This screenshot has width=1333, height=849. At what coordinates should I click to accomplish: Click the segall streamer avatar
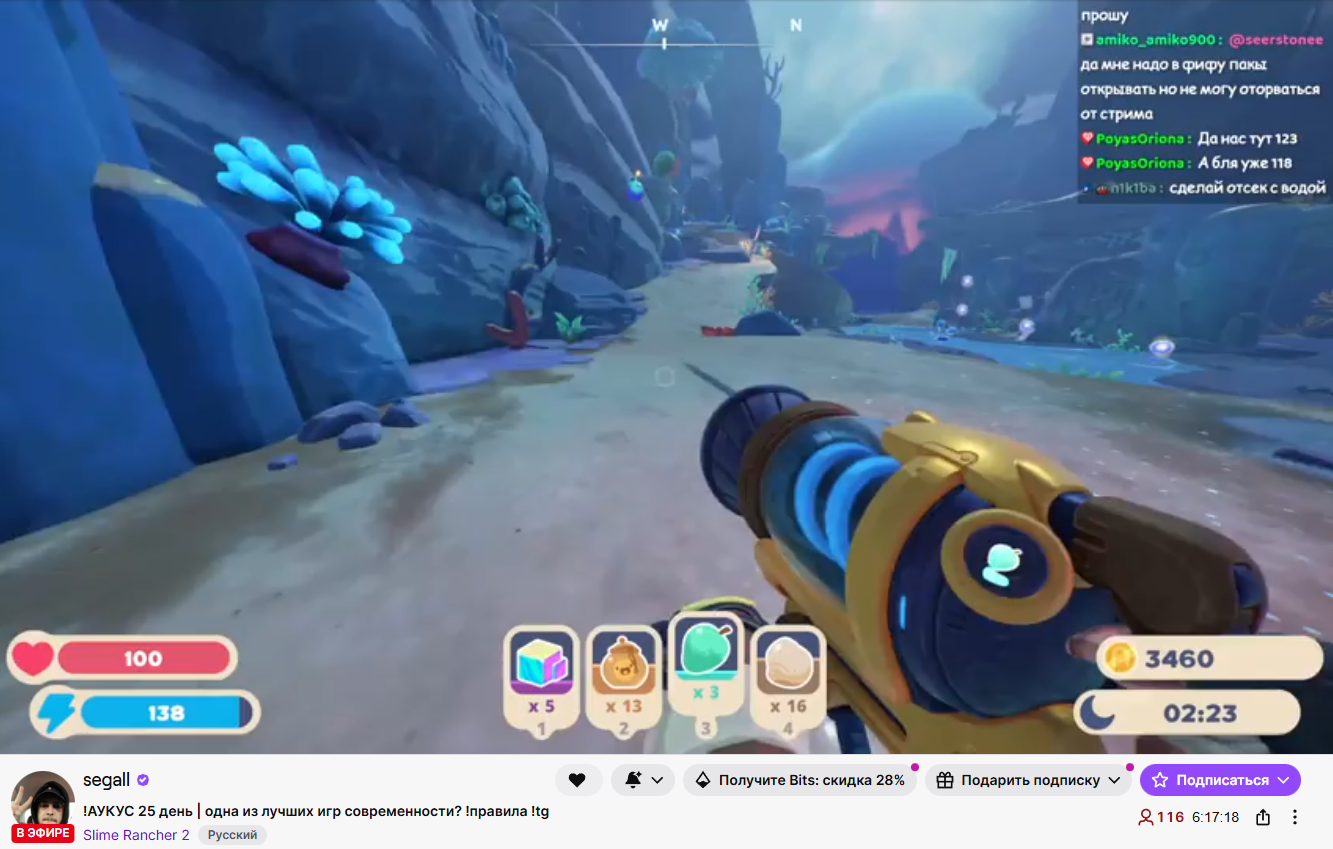[x=43, y=803]
